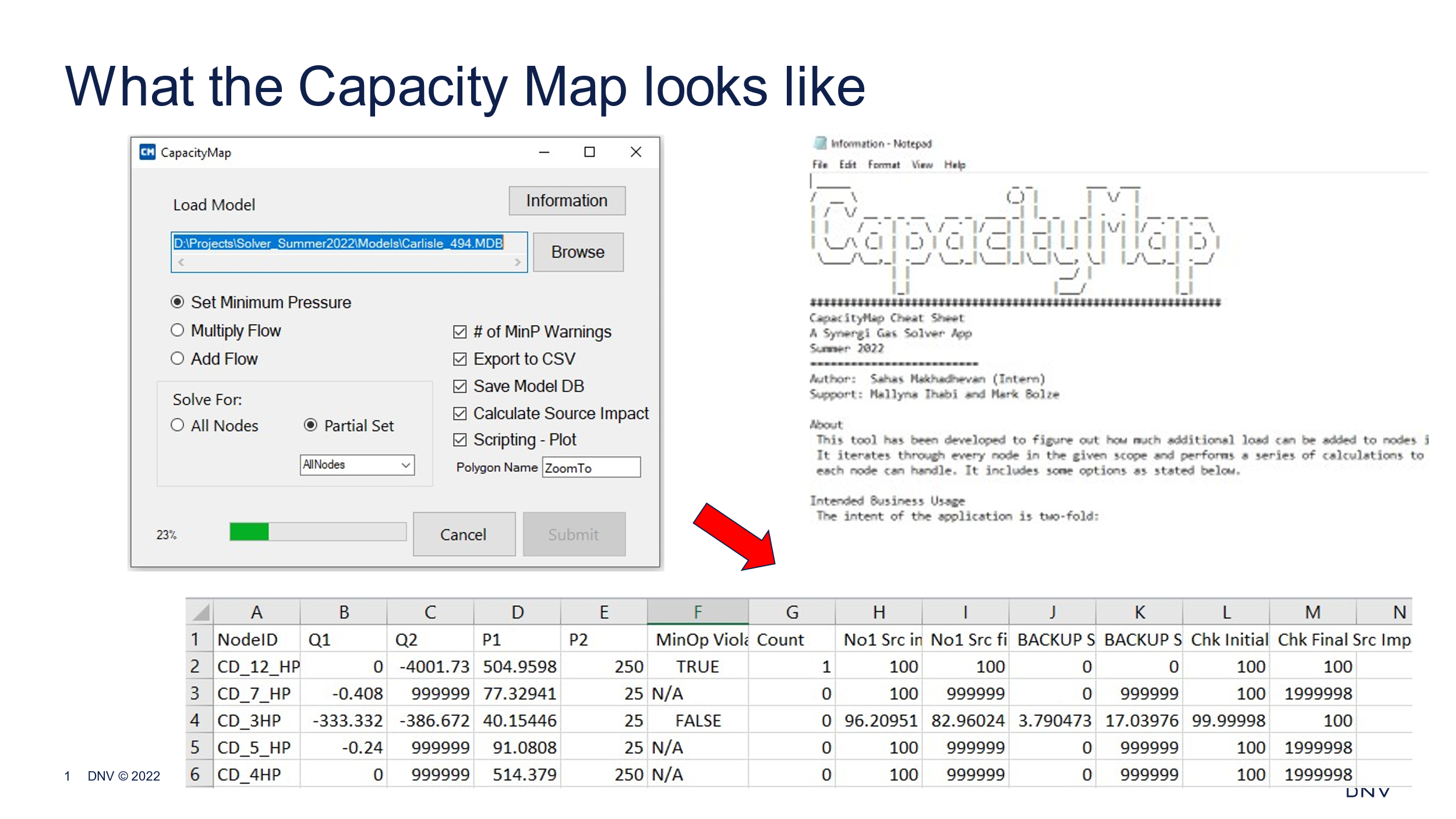Open Notepad View menu

[x=922, y=165]
